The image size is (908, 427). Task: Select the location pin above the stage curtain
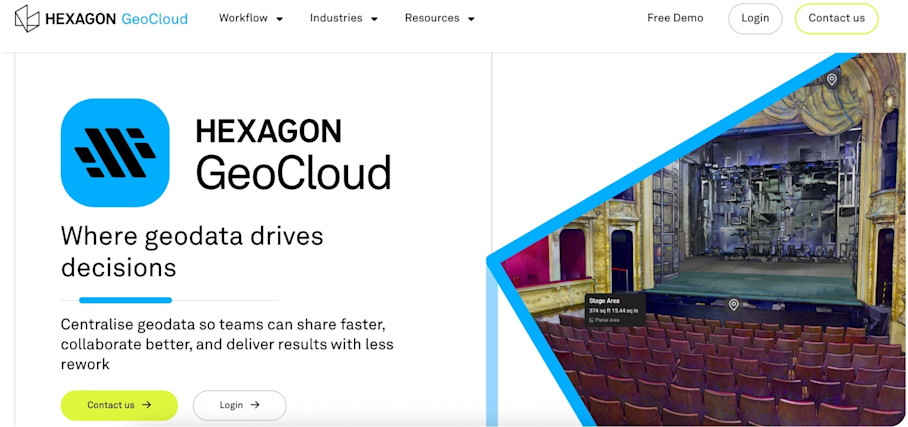click(832, 79)
